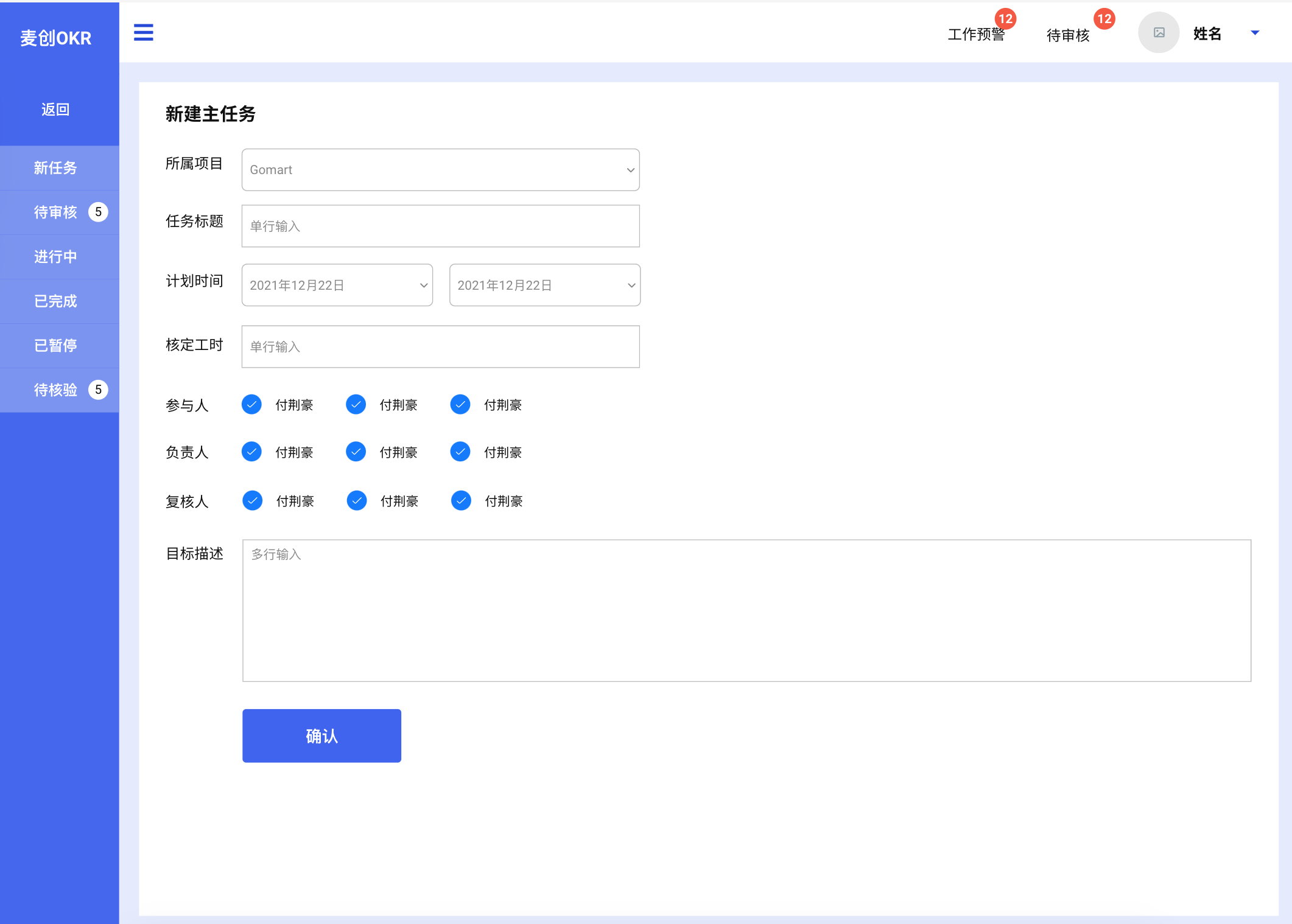Click the hamburger menu icon
This screenshot has width=1292, height=924.
click(143, 32)
